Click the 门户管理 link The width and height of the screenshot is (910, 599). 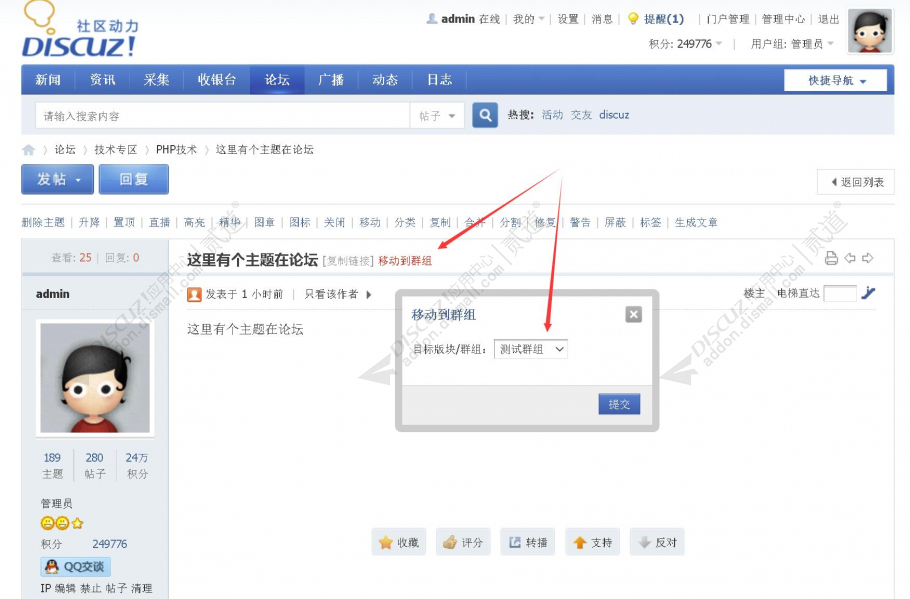pos(728,19)
